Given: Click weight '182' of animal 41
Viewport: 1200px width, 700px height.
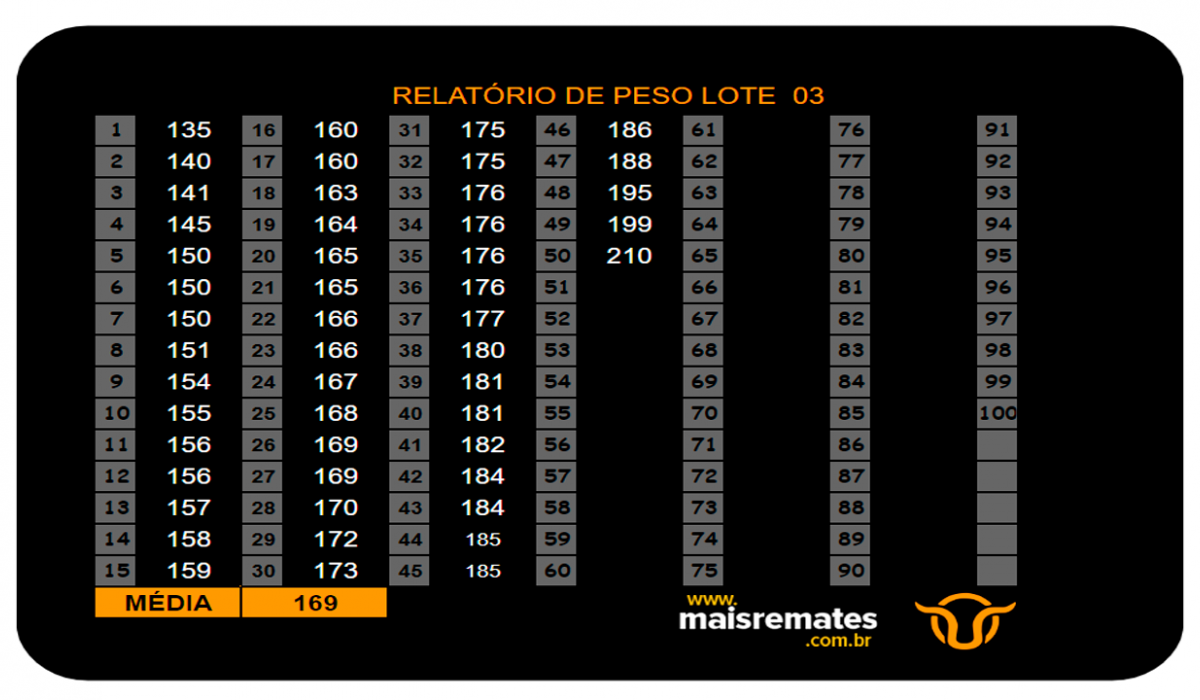Looking at the screenshot, I should coord(483,445).
